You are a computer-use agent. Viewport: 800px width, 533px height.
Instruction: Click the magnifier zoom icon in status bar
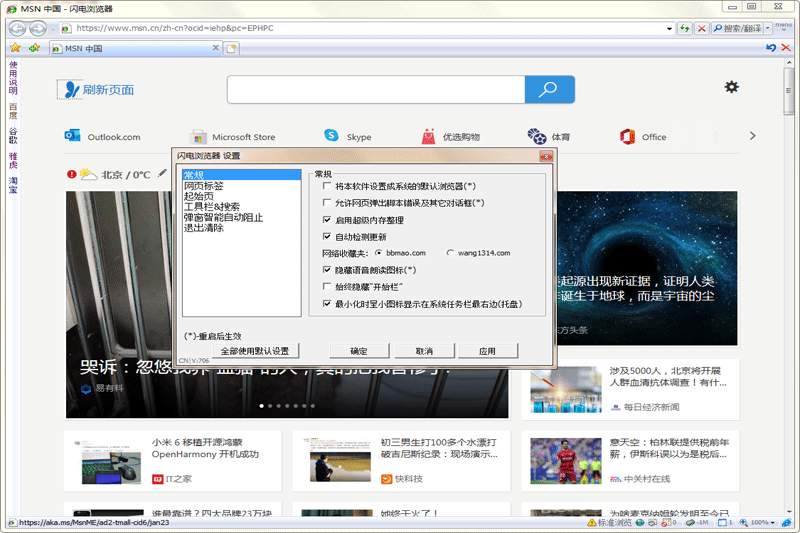[x=744, y=523]
